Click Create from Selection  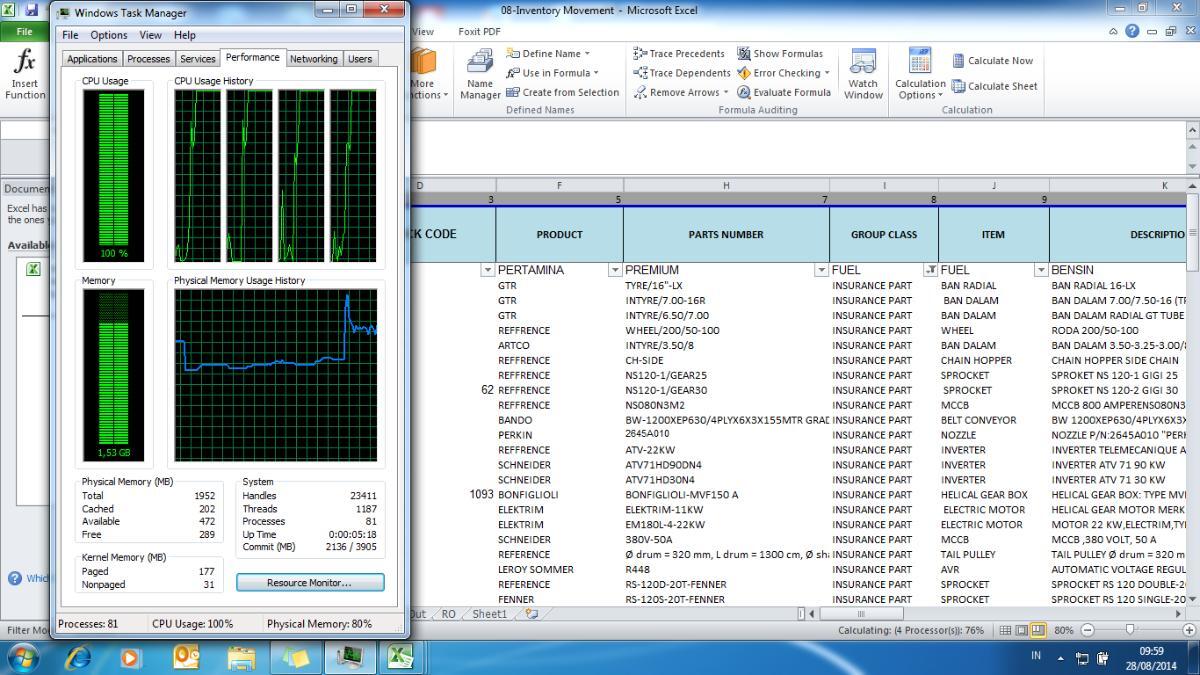[563, 92]
